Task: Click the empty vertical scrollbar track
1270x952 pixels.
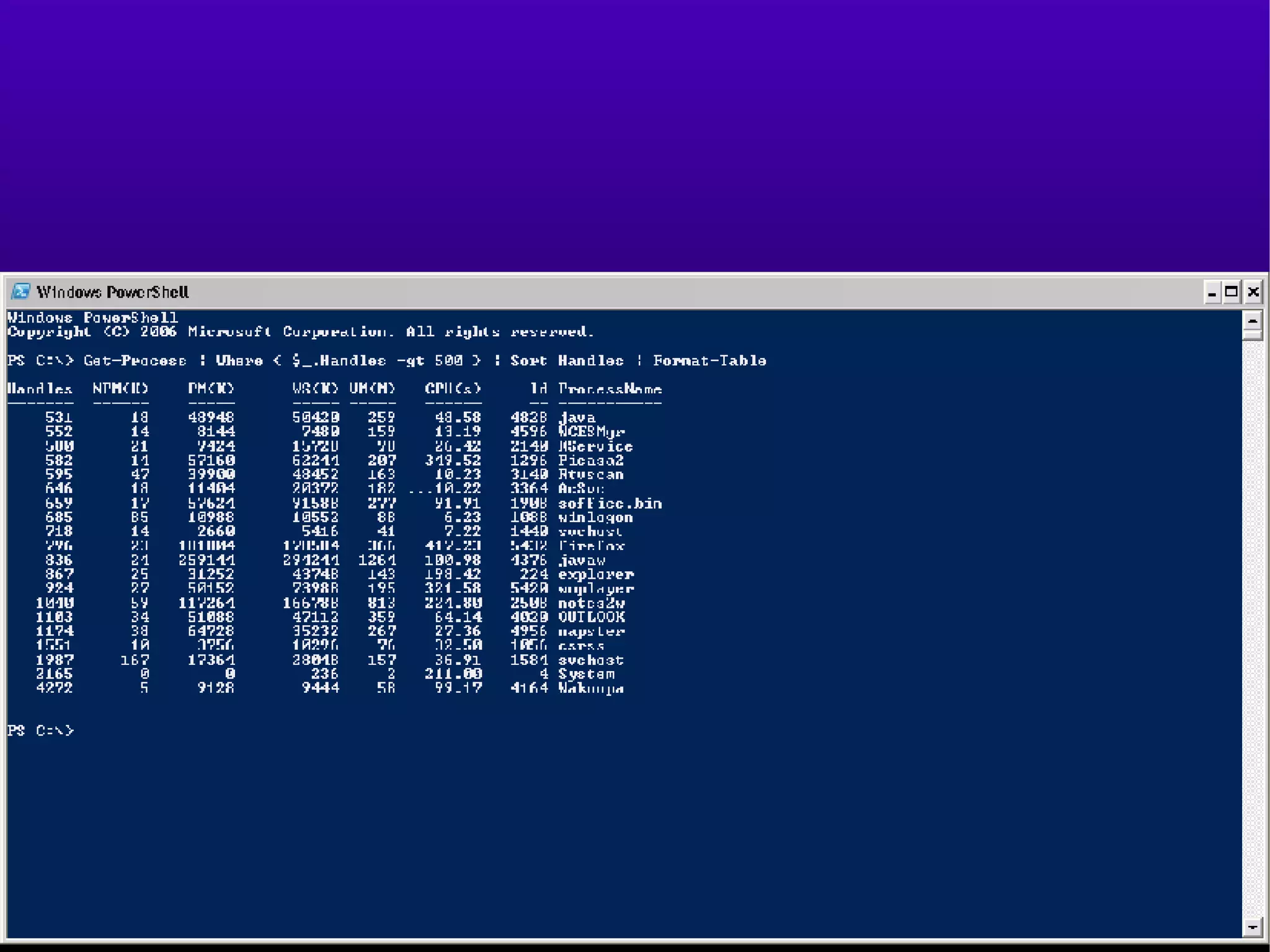Action: [x=1252, y=620]
